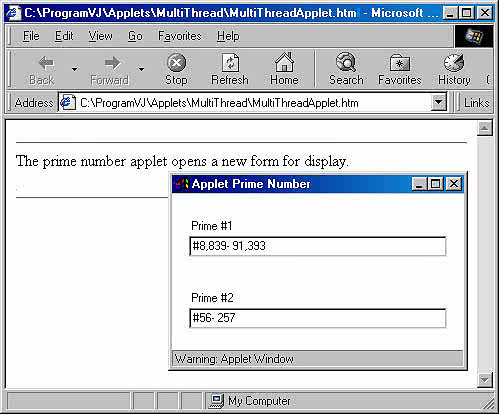The width and height of the screenshot is (499, 414).
Task: Click the Back arrow toolbar icon
Action: [x=46, y=63]
